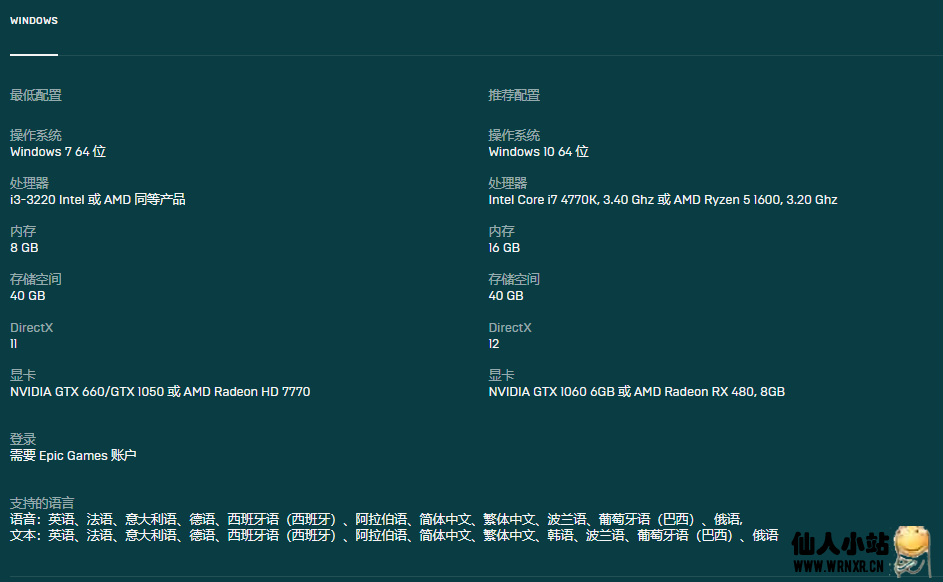Click the 存储空间 label under 推荐配置
The width and height of the screenshot is (943, 582).
(514, 280)
